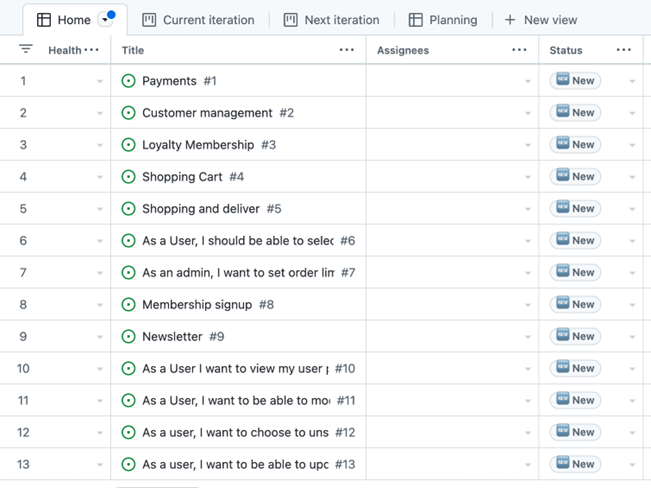Open issue 'As a User, I should be able to selec'
This screenshot has height=488, width=651.
[238, 240]
